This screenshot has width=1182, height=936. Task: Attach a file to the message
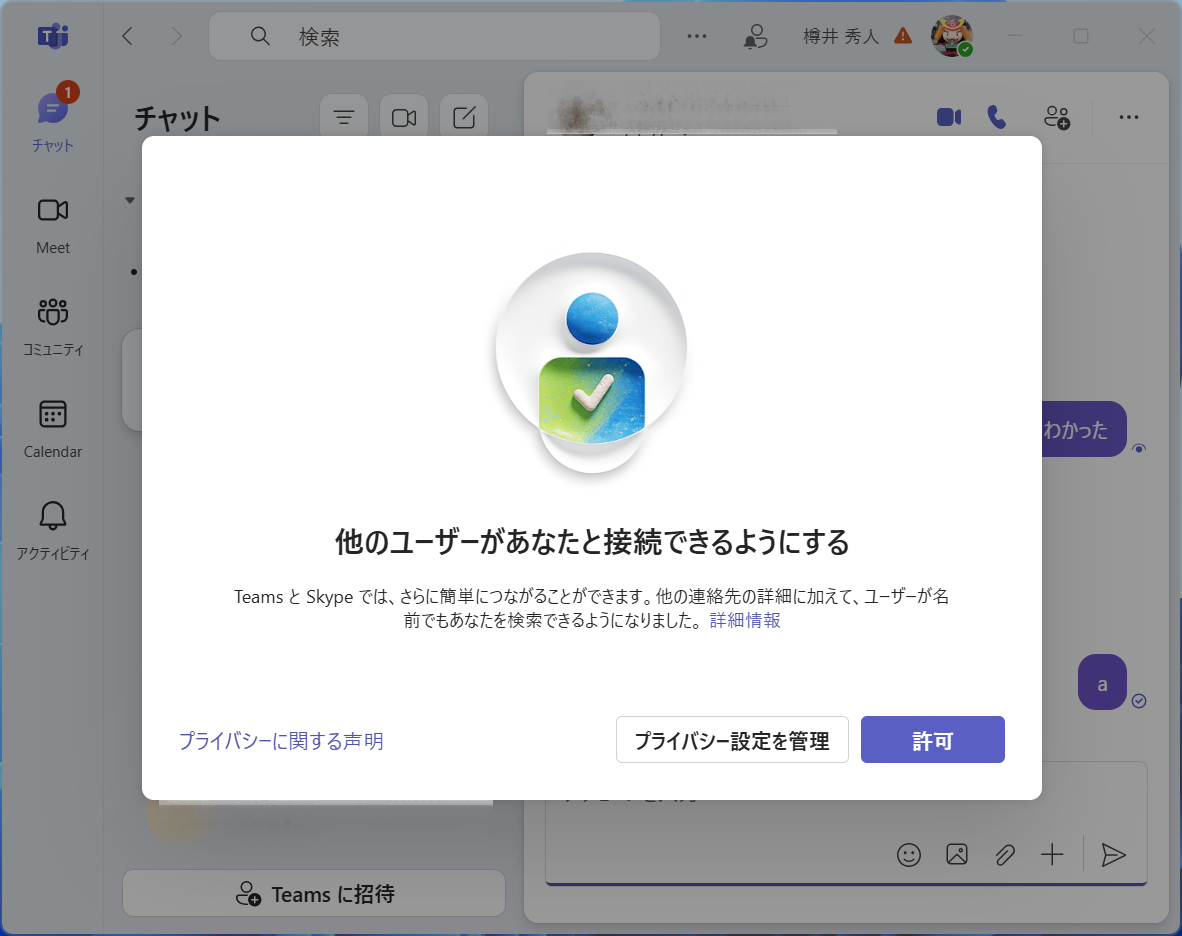click(1004, 855)
